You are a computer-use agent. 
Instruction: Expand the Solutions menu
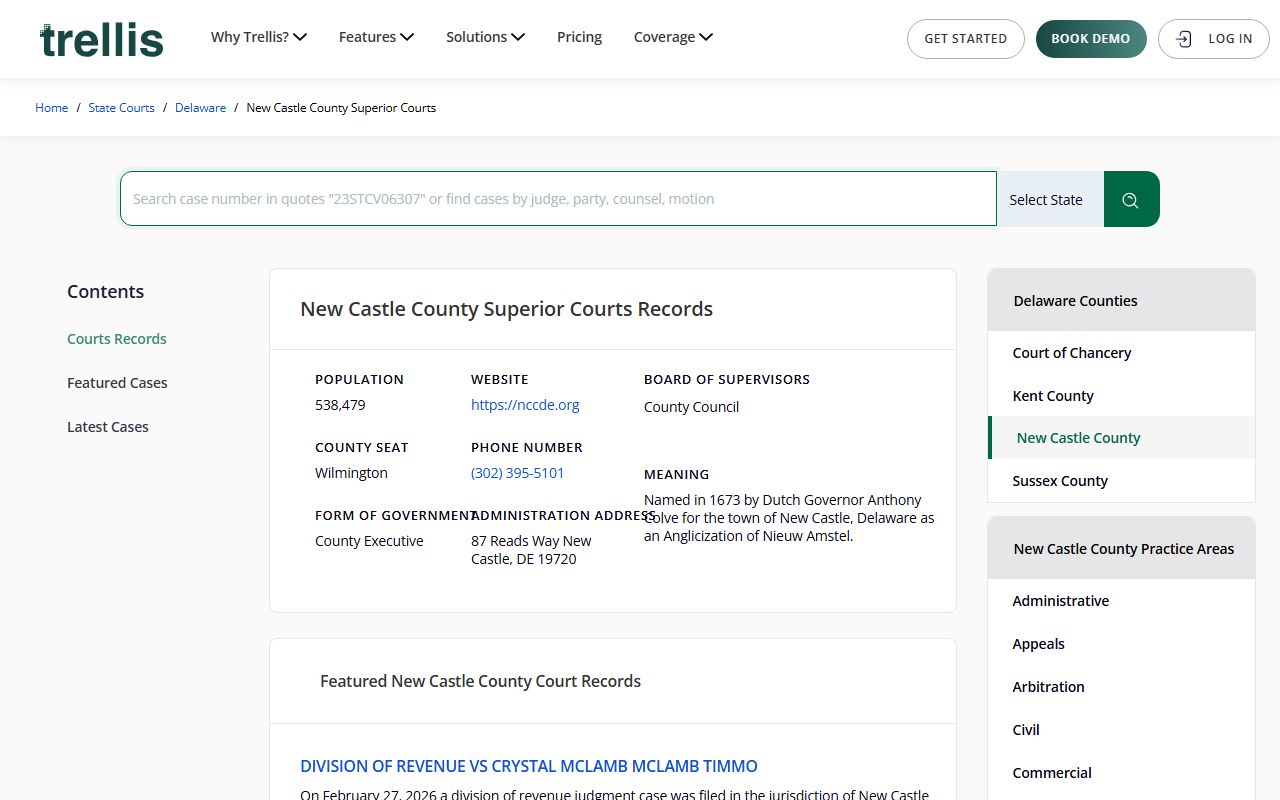[x=485, y=37]
